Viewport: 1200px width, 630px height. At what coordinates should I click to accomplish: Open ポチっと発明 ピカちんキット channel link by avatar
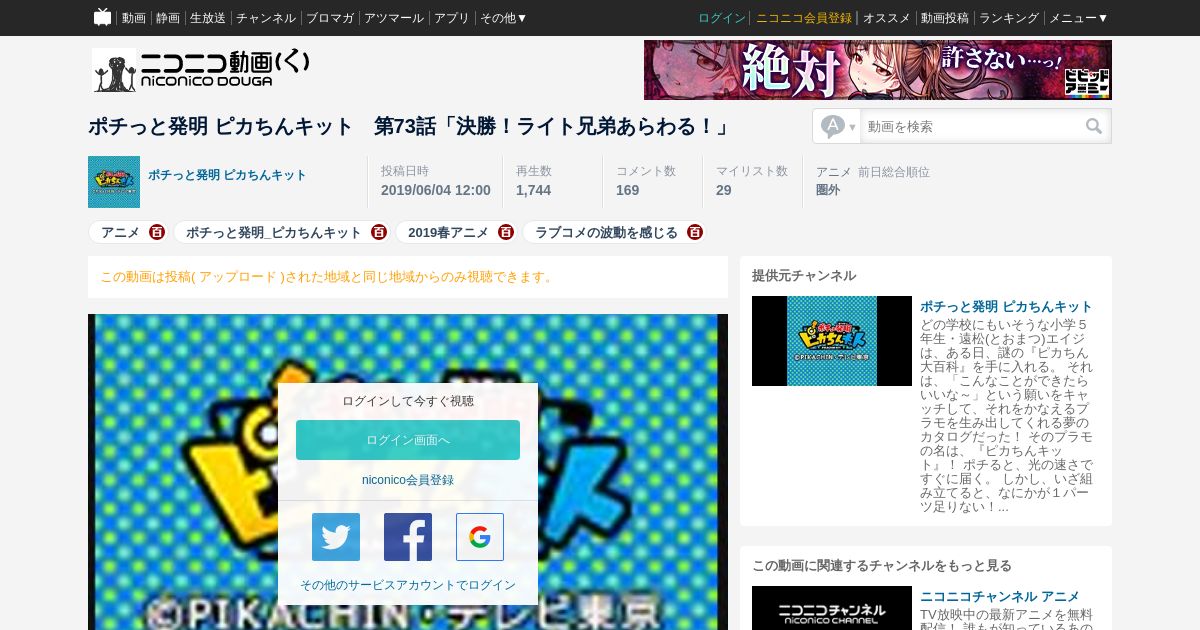click(227, 175)
